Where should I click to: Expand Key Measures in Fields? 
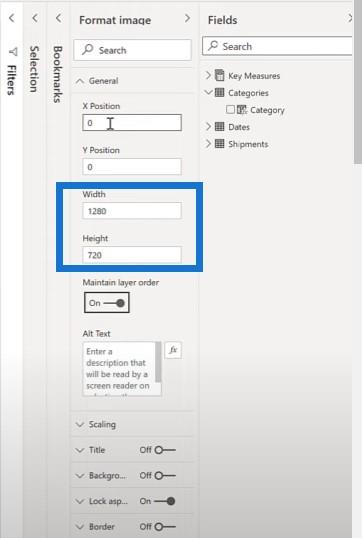click(208, 75)
